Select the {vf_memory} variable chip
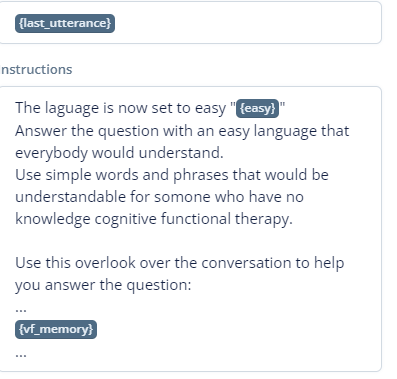 [56, 329]
